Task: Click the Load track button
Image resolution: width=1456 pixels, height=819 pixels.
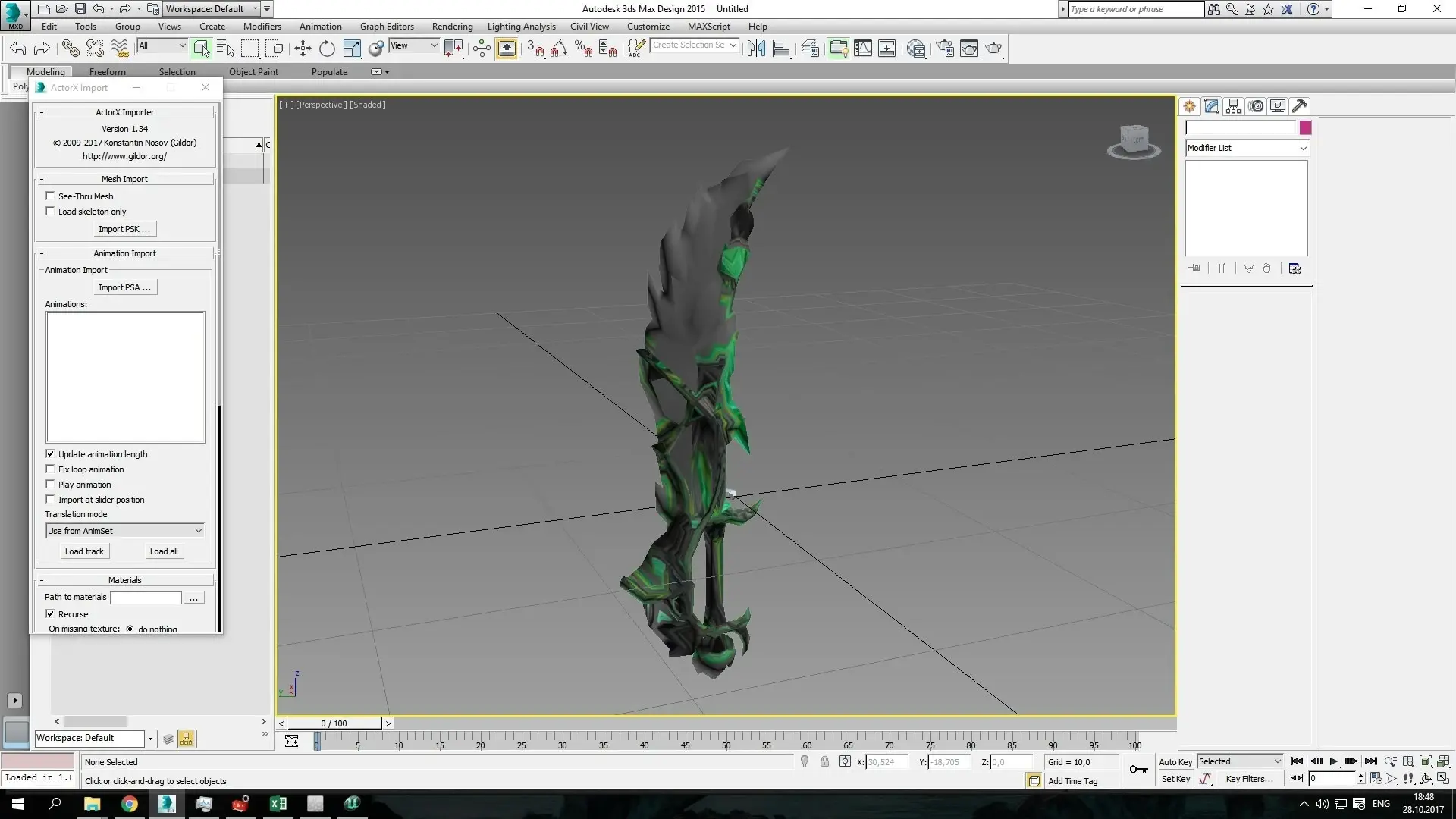Action: pos(84,551)
